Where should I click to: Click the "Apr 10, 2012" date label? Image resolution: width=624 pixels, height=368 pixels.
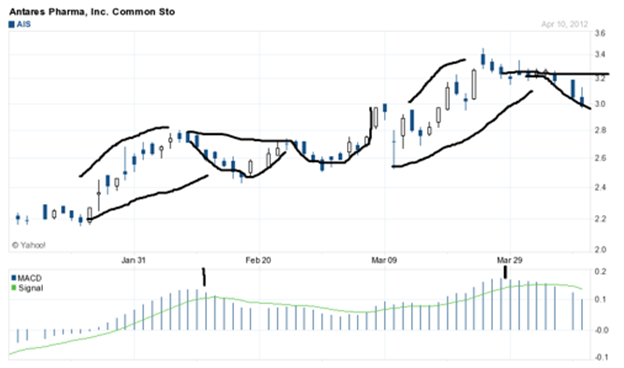[x=564, y=24]
